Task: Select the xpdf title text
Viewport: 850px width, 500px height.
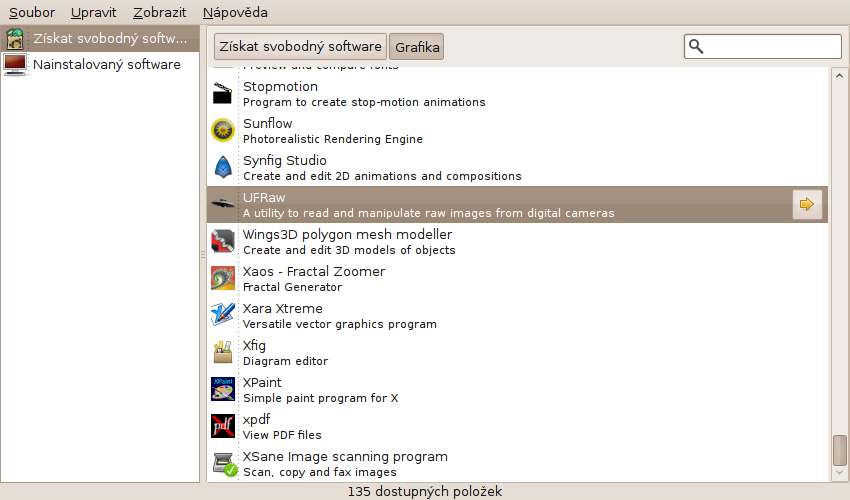Action: click(256, 420)
